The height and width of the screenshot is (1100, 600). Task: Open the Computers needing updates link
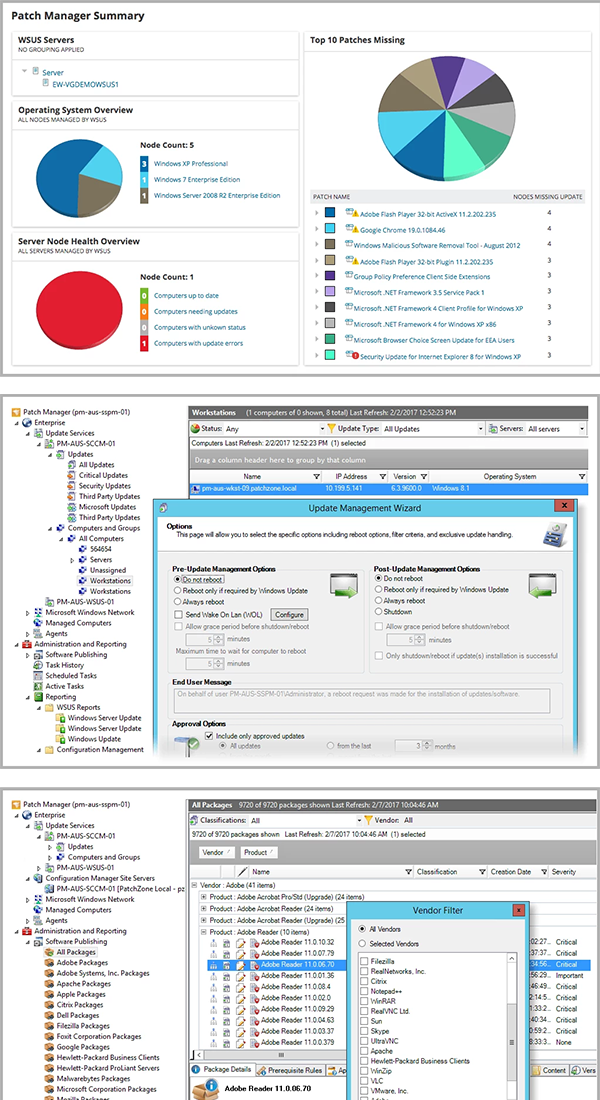(x=196, y=311)
